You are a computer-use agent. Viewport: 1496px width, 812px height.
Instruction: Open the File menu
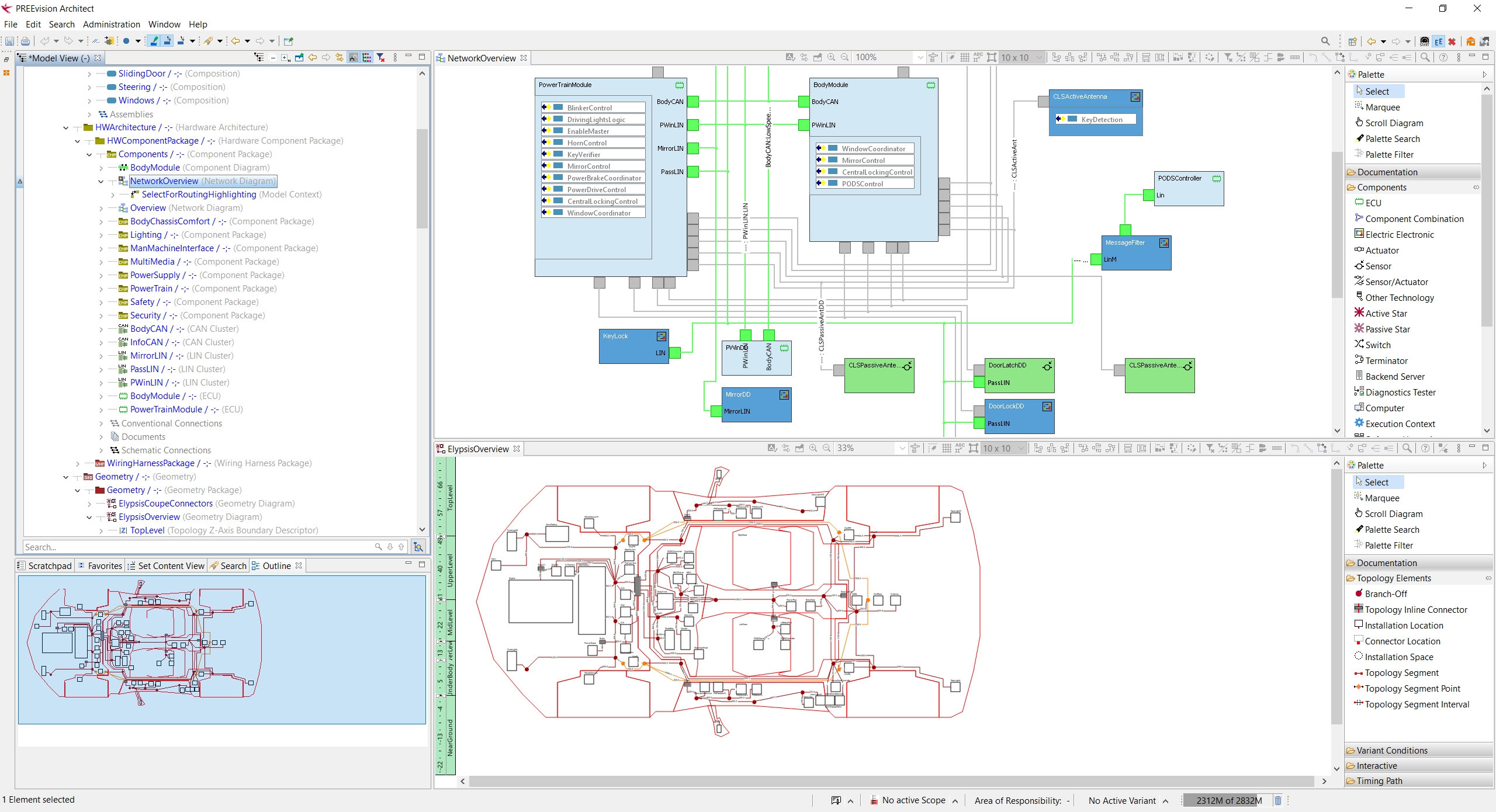[11, 24]
